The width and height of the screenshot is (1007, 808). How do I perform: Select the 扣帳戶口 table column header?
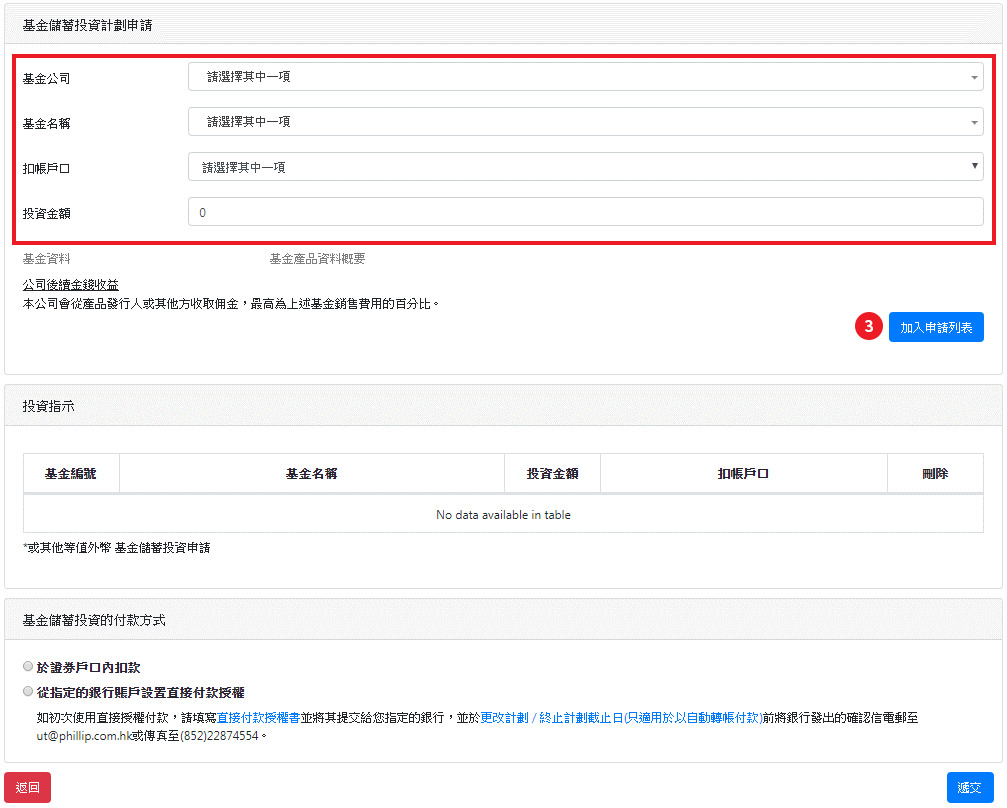[743, 474]
